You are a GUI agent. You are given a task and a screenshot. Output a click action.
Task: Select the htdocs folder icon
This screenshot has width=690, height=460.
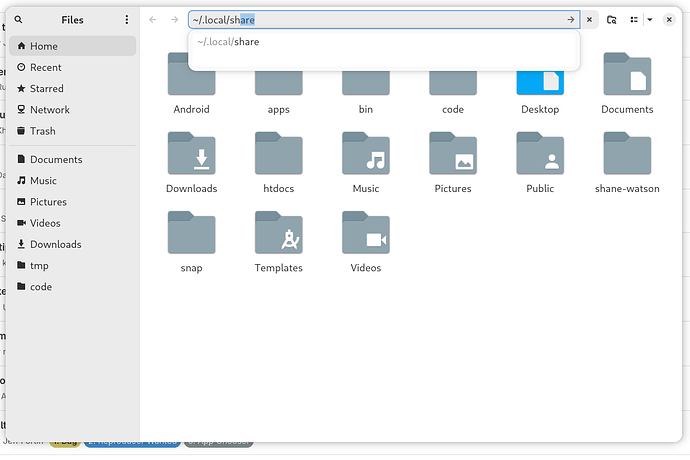pyautogui.click(x=279, y=153)
